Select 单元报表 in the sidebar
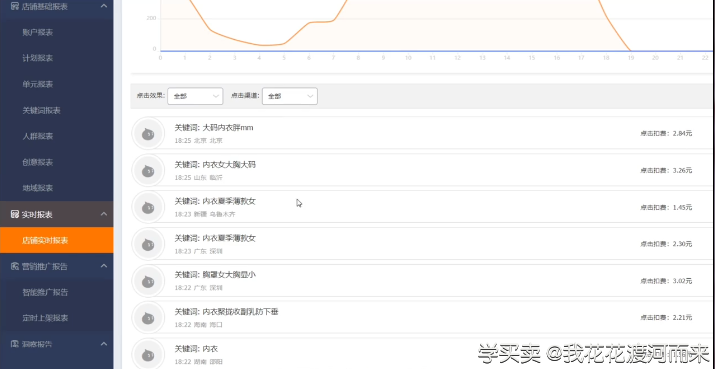The width and height of the screenshot is (715, 369). 38,84
